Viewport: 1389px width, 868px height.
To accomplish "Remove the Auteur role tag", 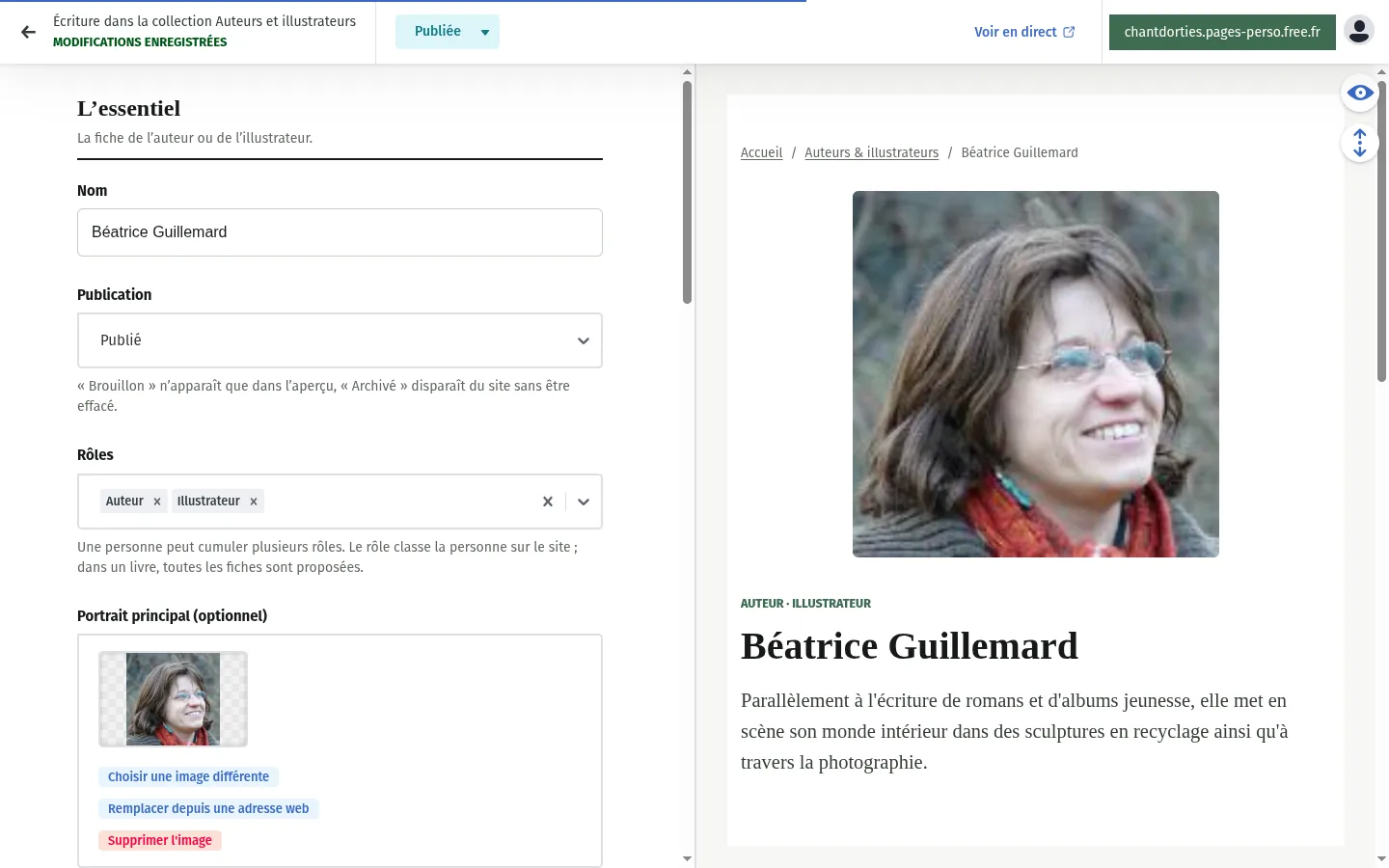I will tap(157, 502).
